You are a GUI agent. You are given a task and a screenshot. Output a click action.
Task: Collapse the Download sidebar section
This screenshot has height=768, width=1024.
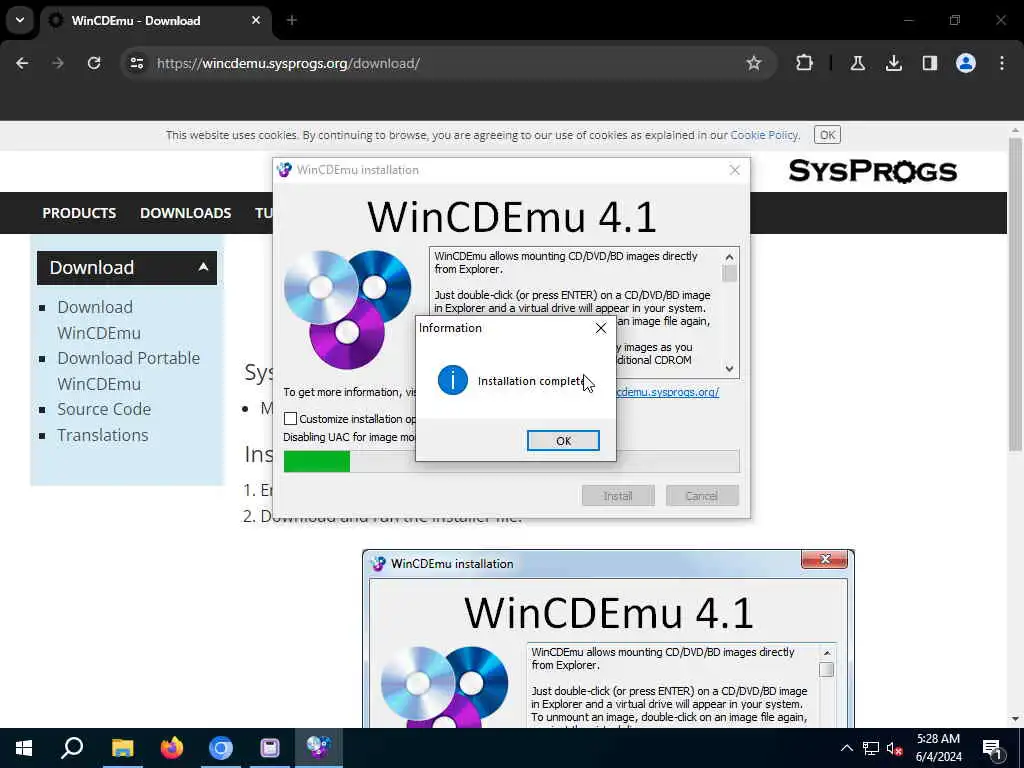[x=127, y=268]
